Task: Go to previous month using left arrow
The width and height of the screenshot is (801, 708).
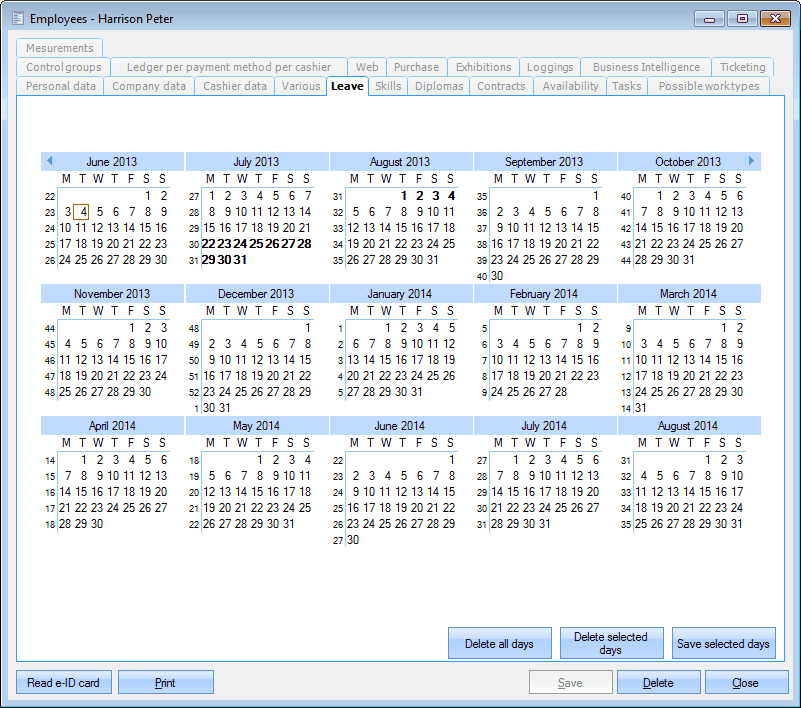Action: tap(49, 160)
